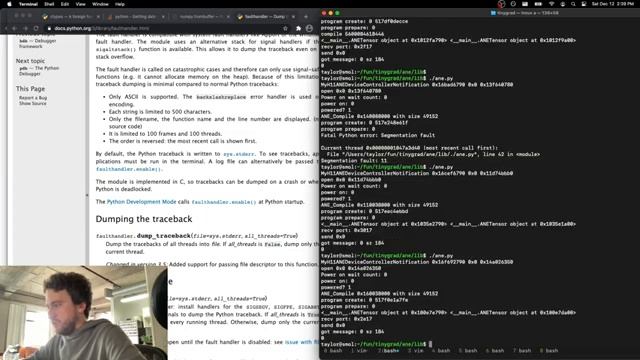Screen dimensions: 640x360
Task: Close the ctypes browser tab
Action: point(98,17)
